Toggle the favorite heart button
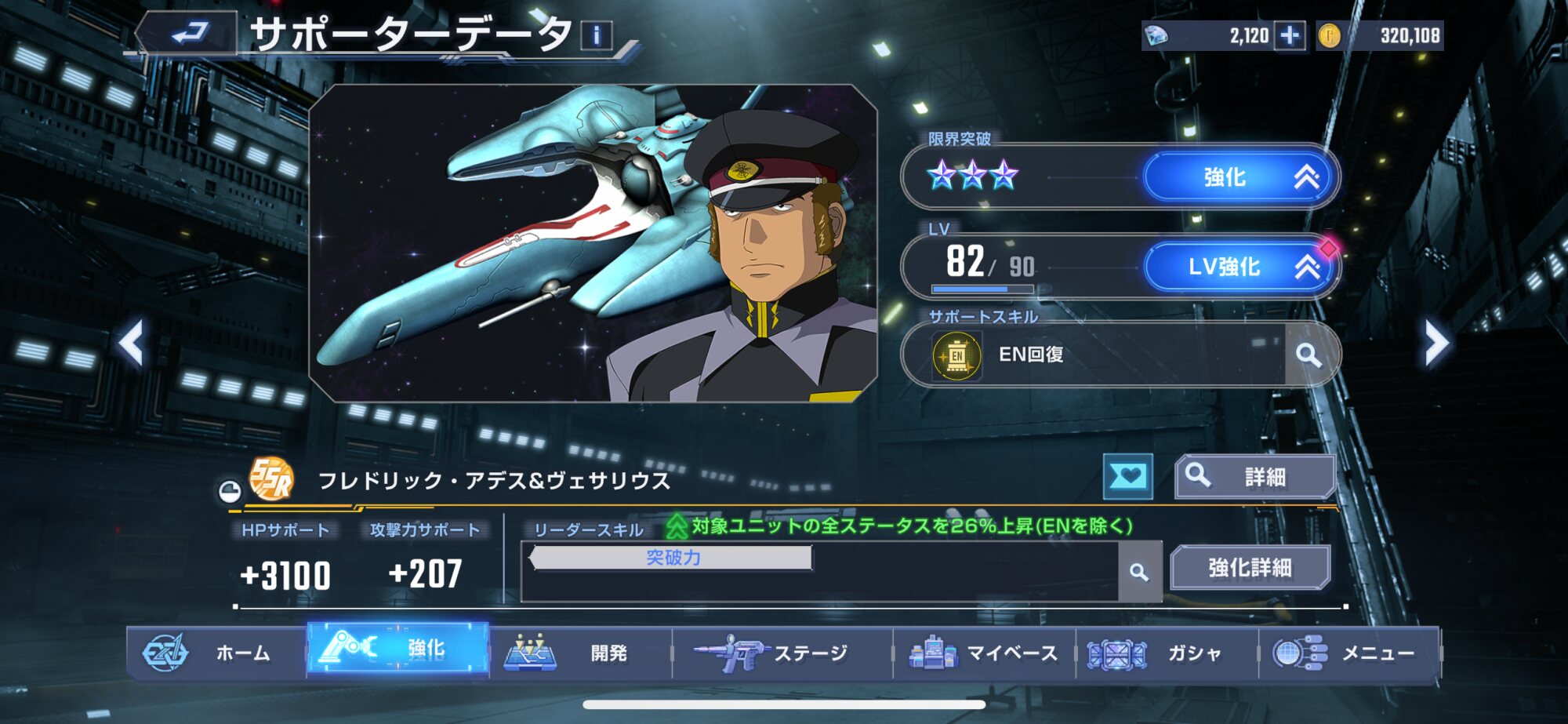This screenshot has height=724, width=1568. (x=1127, y=476)
